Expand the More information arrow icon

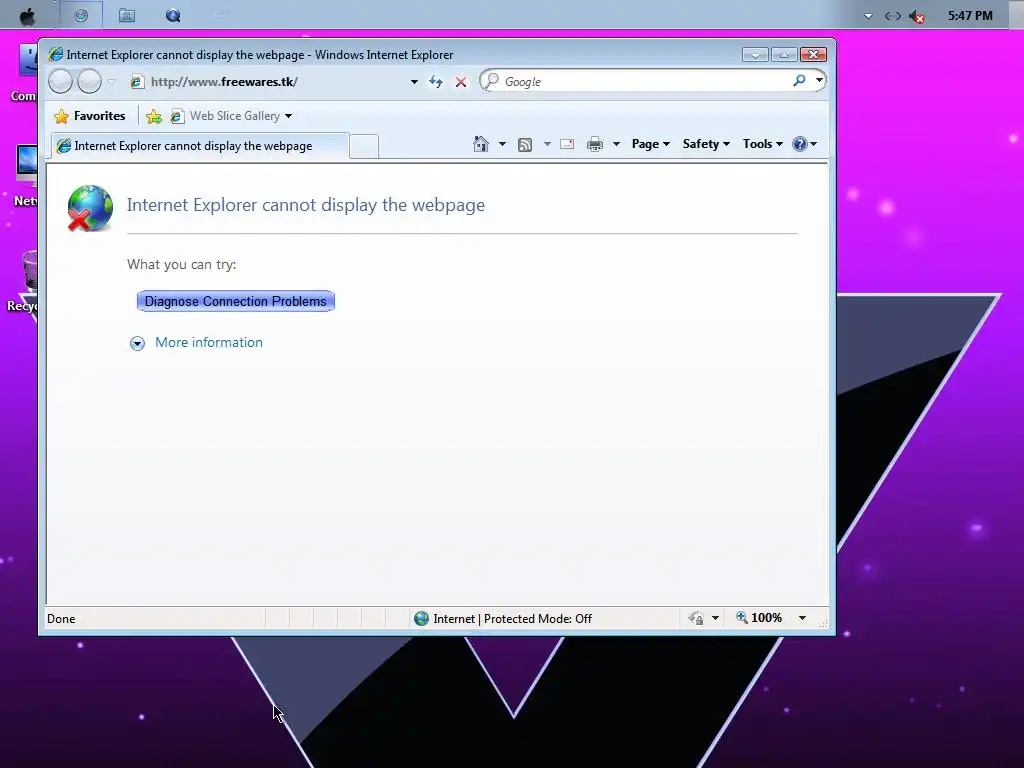click(x=137, y=344)
